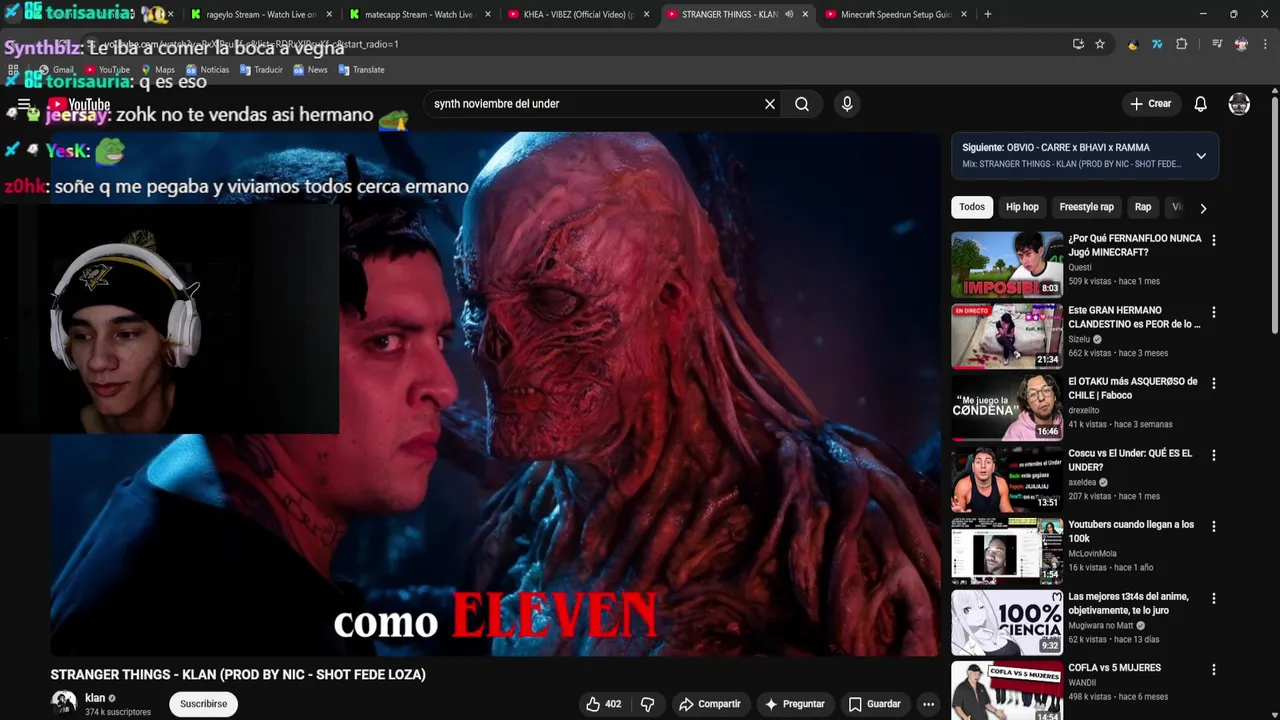Open the Fernanfloo Minecraft video thumbnail
The image size is (1280, 720).
click(x=1007, y=265)
